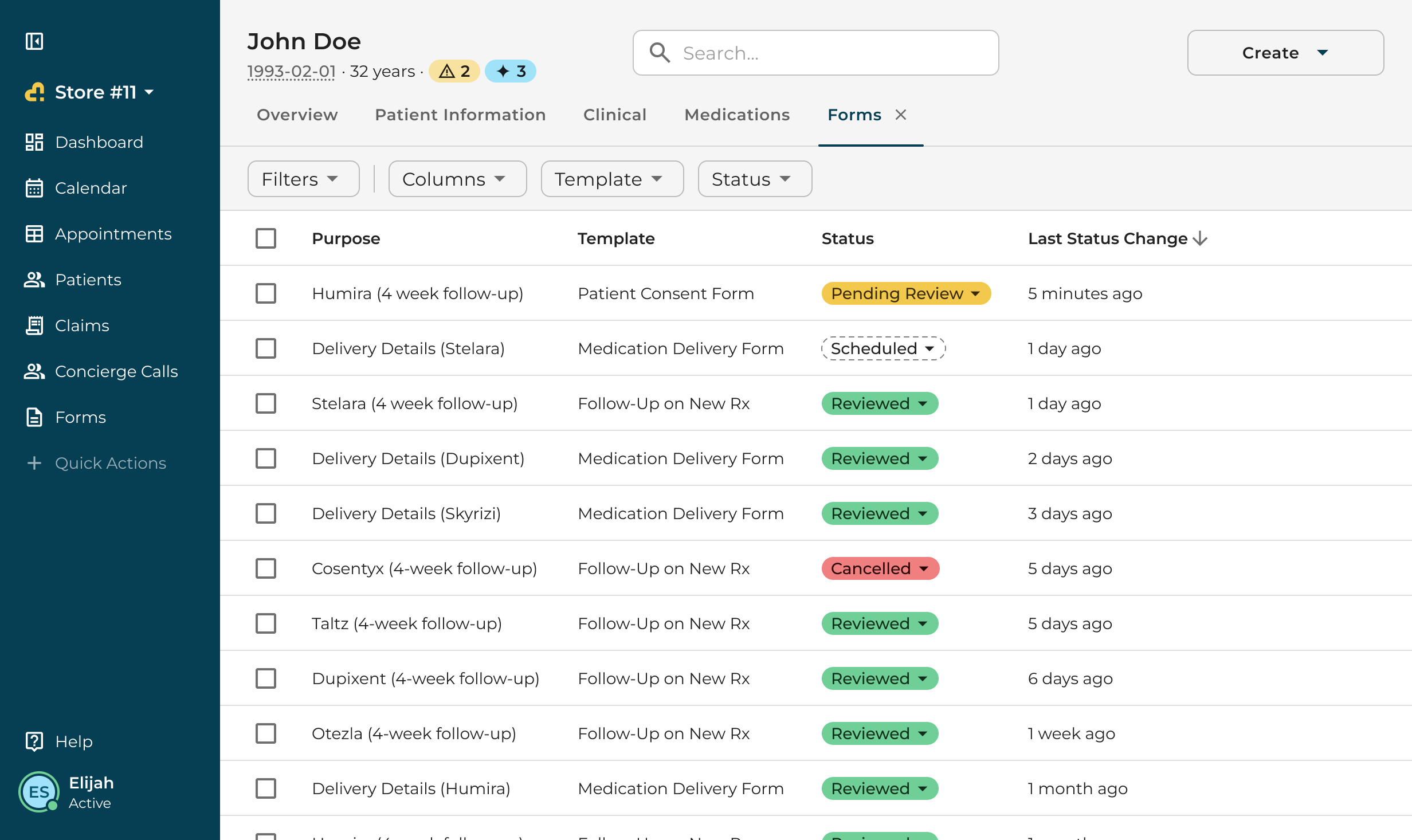Click the blue sparkle insights badge
Viewport: 1412px width, 840px height.
510,71
